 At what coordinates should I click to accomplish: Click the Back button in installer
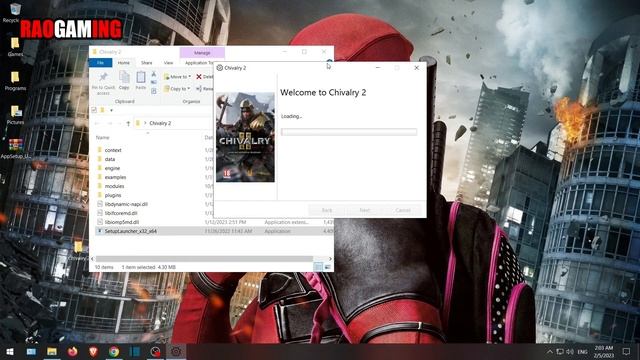(x=327, y=210)
